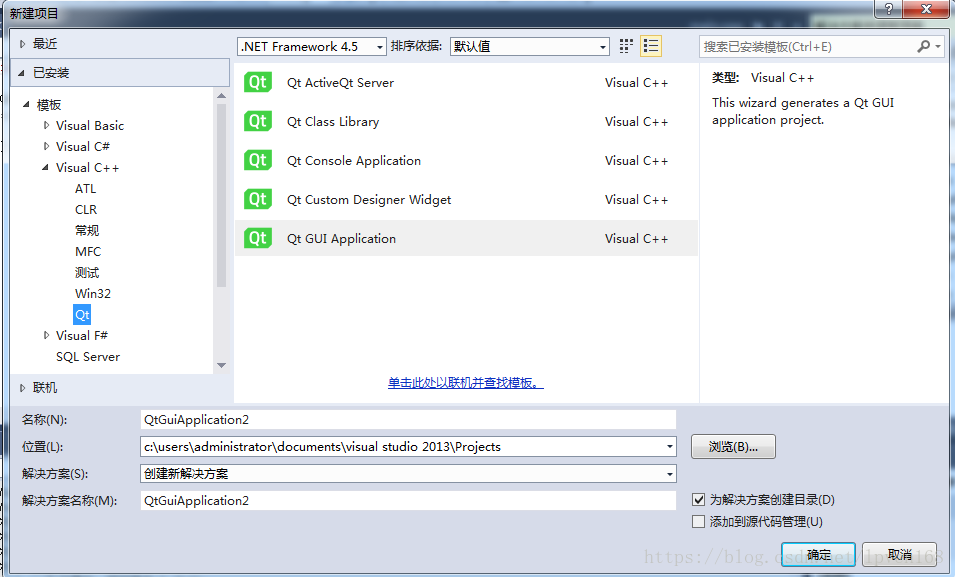
Task: Select the Qt Class Library template icon
Action: pyautogui.click(x=258, y=121)
